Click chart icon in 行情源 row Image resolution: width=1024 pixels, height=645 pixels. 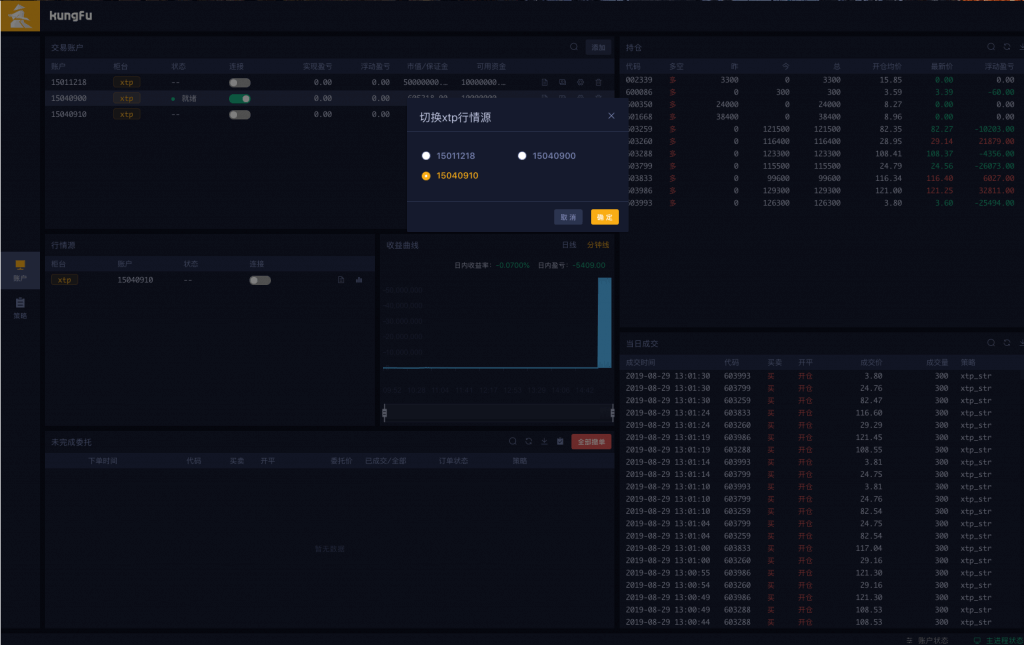click(359, 280)
